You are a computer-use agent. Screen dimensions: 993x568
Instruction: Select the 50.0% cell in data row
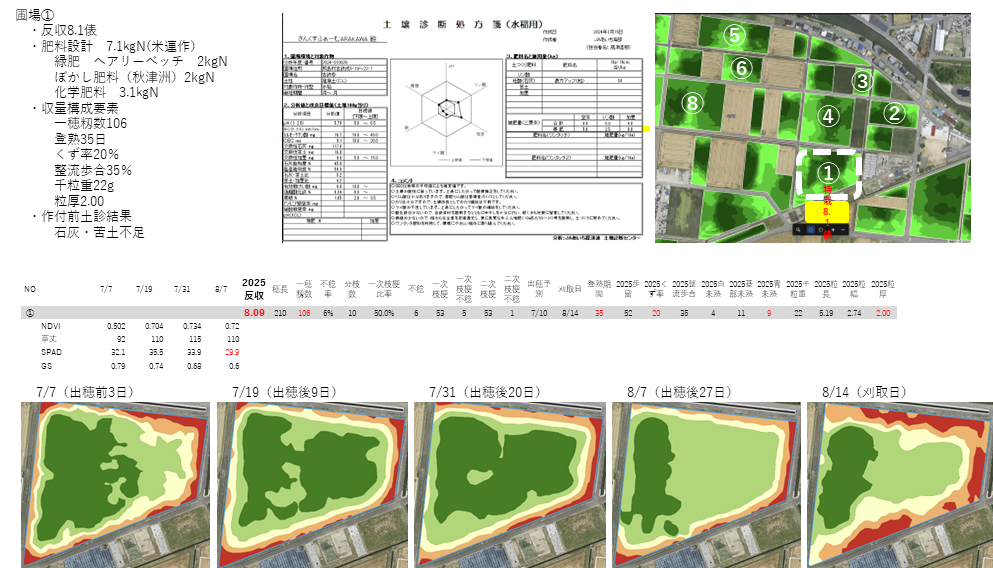[383, 313]
